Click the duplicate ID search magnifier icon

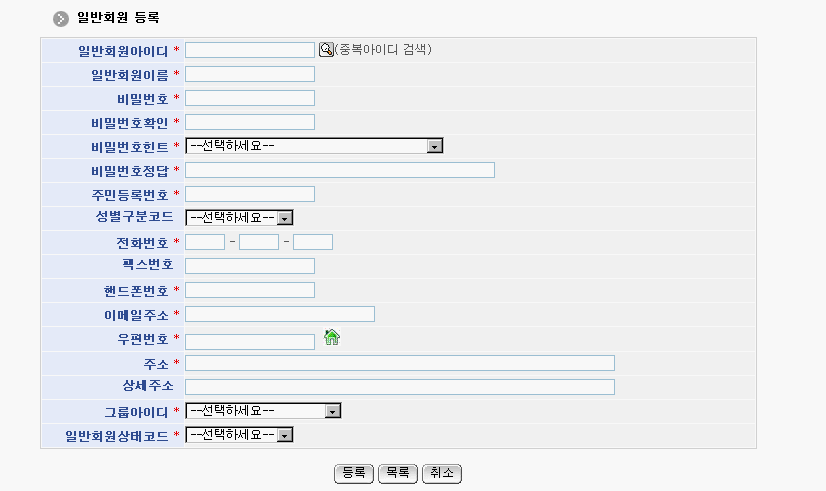(x=326, y=49)
